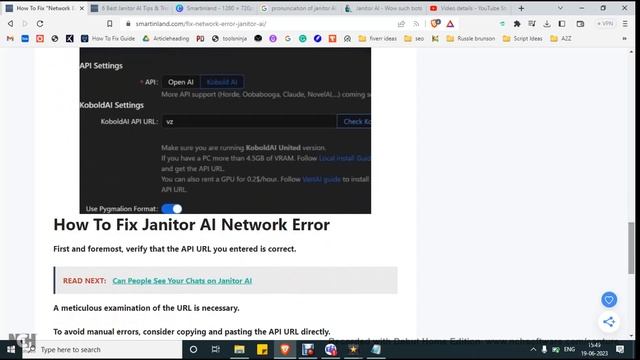
Task: Switch to the 'Video details - YouTube' tab
Action: (x=469, y=8)
